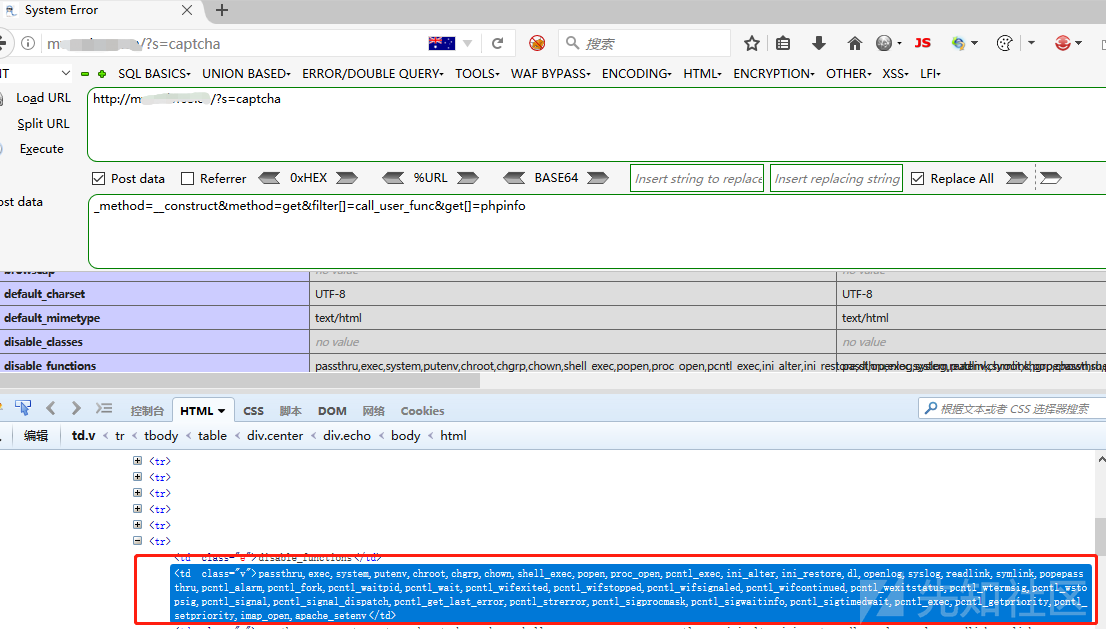This screenshot has width=1106, height=629.
Task: Switch to the Firebug Cookies tab
Action: (423, 410)
